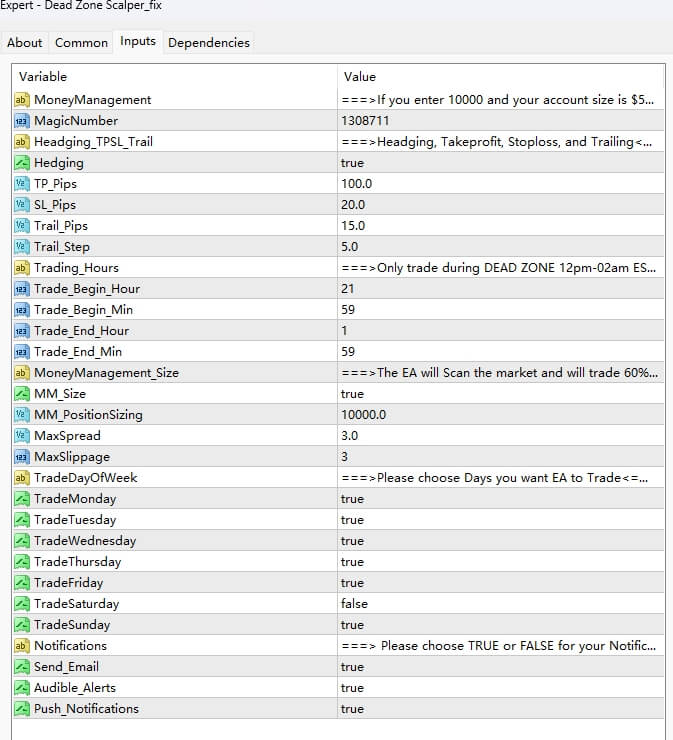Image resolution: width=673 pixels, height=740 pixels.
Task: Click the integer icon next to MagicNumber
Action: pos(22,121)
